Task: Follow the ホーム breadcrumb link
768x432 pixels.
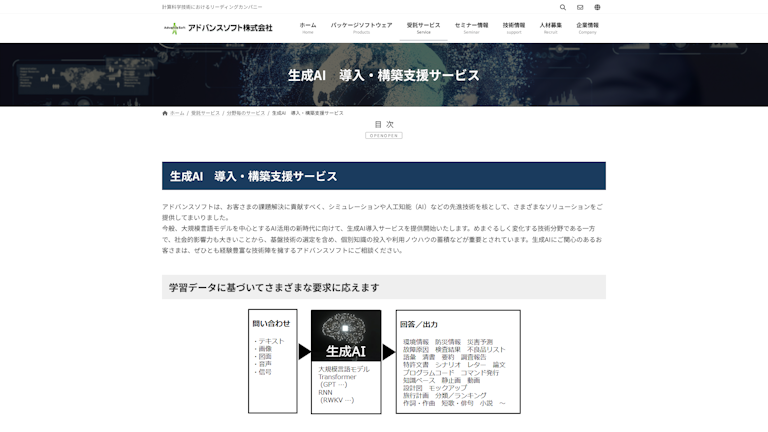Action: tap(177, 113)
